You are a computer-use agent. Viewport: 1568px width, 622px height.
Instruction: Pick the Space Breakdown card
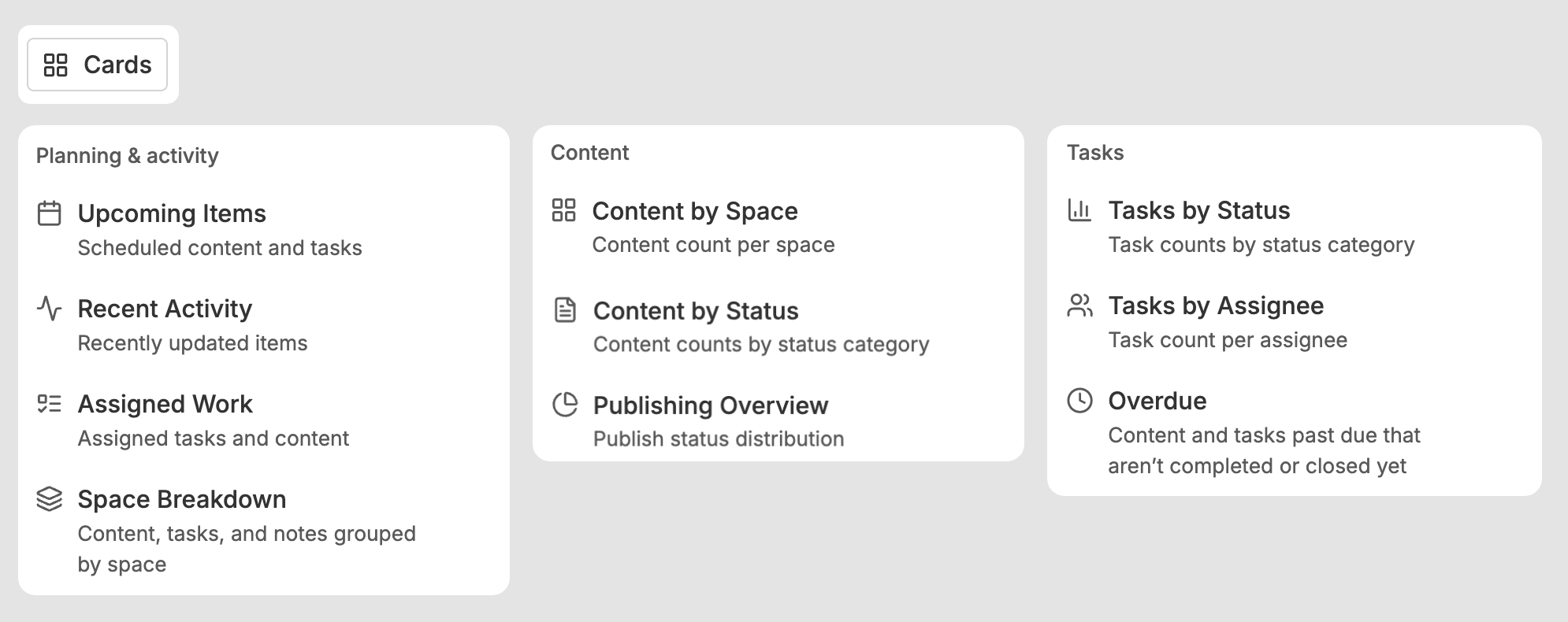[181, 499]
